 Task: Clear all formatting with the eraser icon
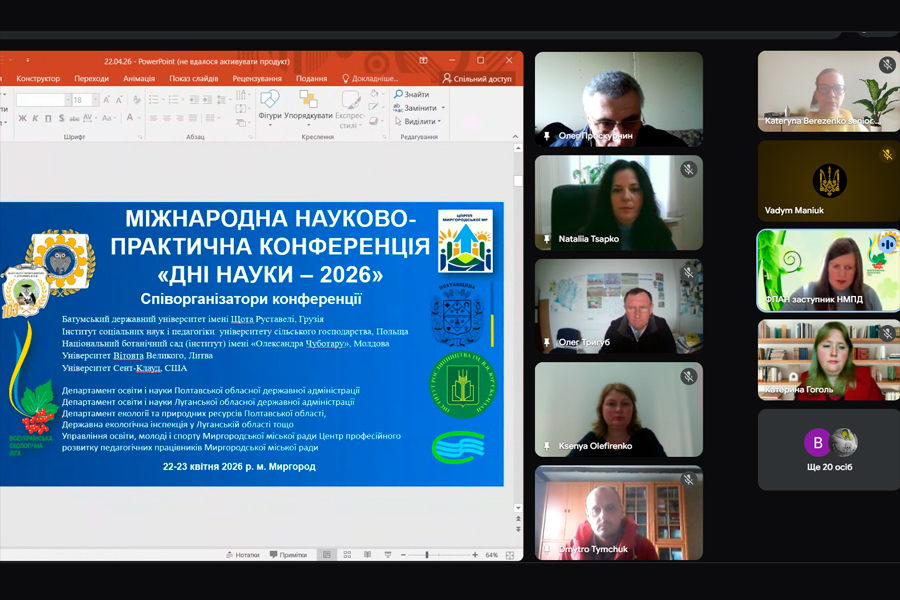point(137,100)
